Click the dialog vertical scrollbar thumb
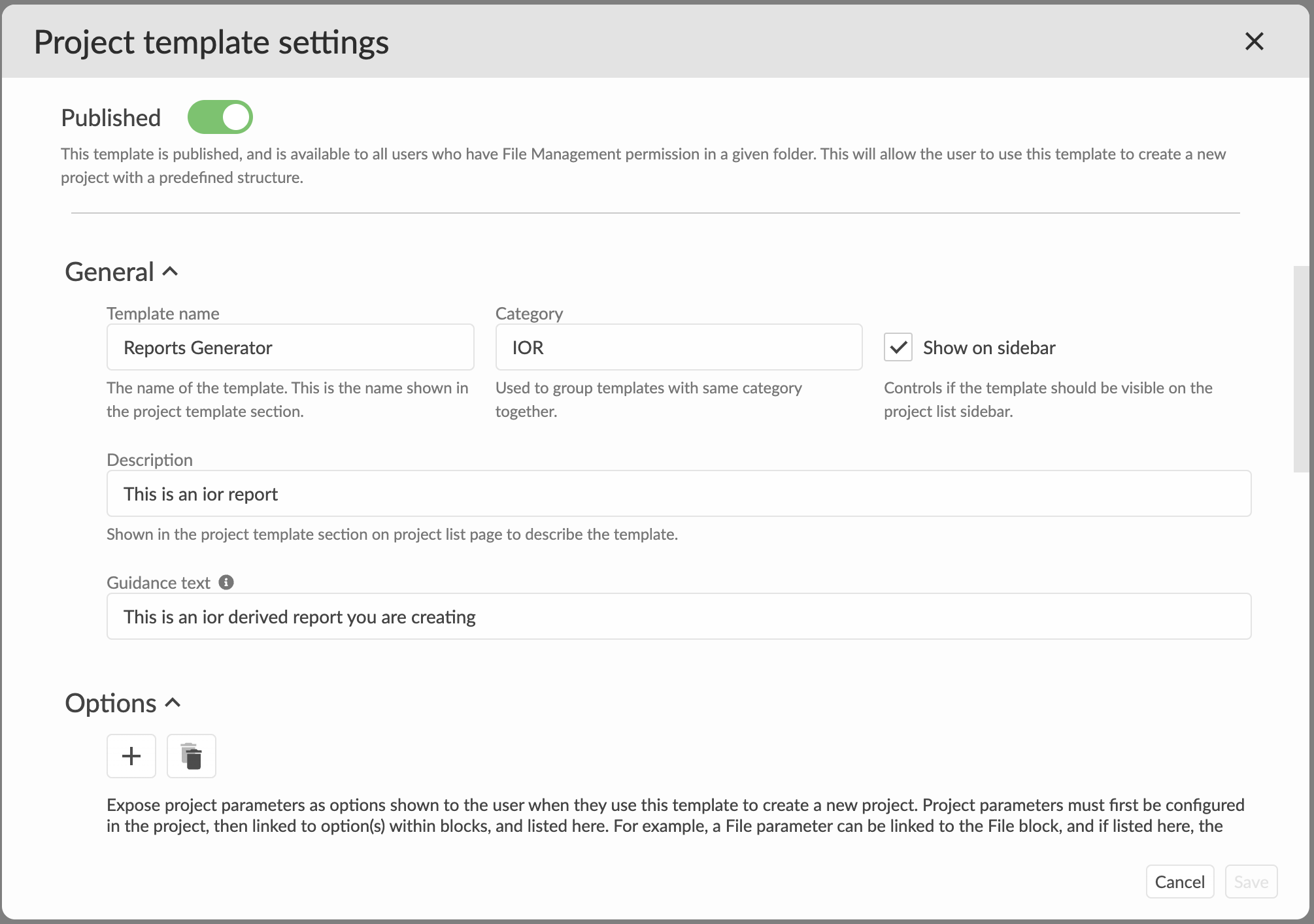The image size is (1314, 924). 1300,369
